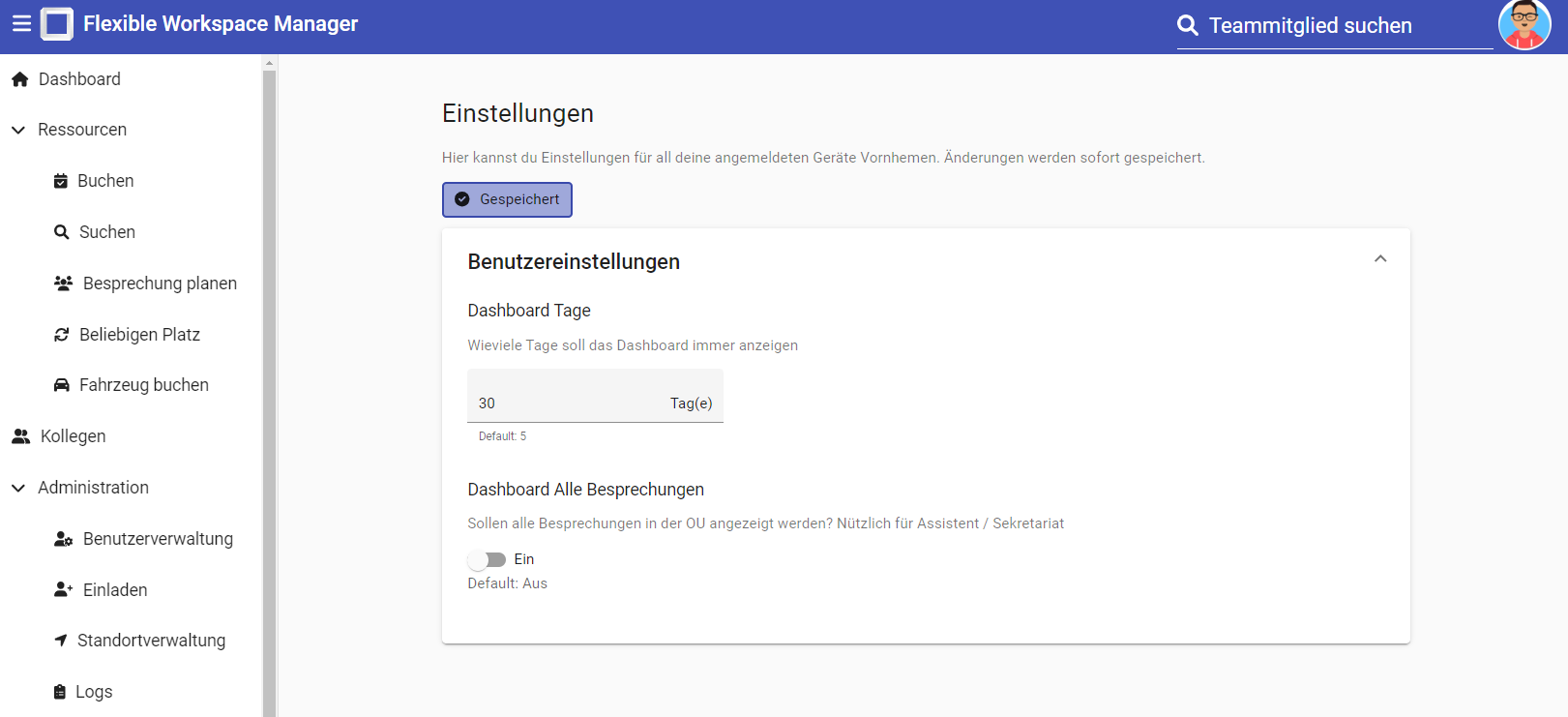Select Beliebigen Platz link in sidebar
The height and width of the screenshot is (717, 1568).
pyautogui.click(x=139, y=335)
